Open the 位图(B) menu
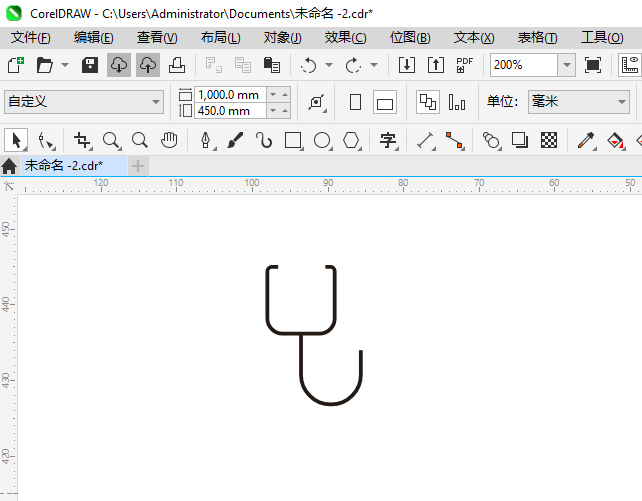The image size is (642, 501). click(410, 38)
